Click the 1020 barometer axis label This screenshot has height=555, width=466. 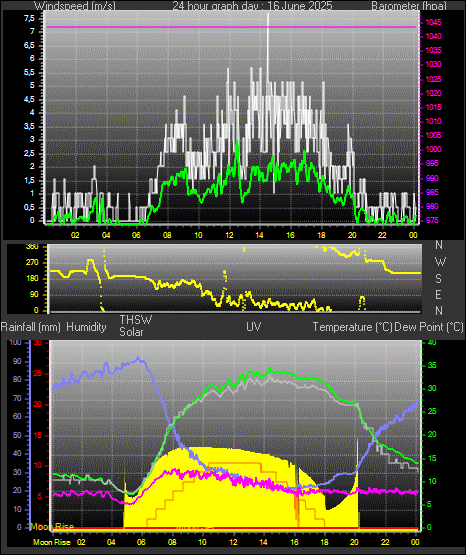[x=433, y=93]
